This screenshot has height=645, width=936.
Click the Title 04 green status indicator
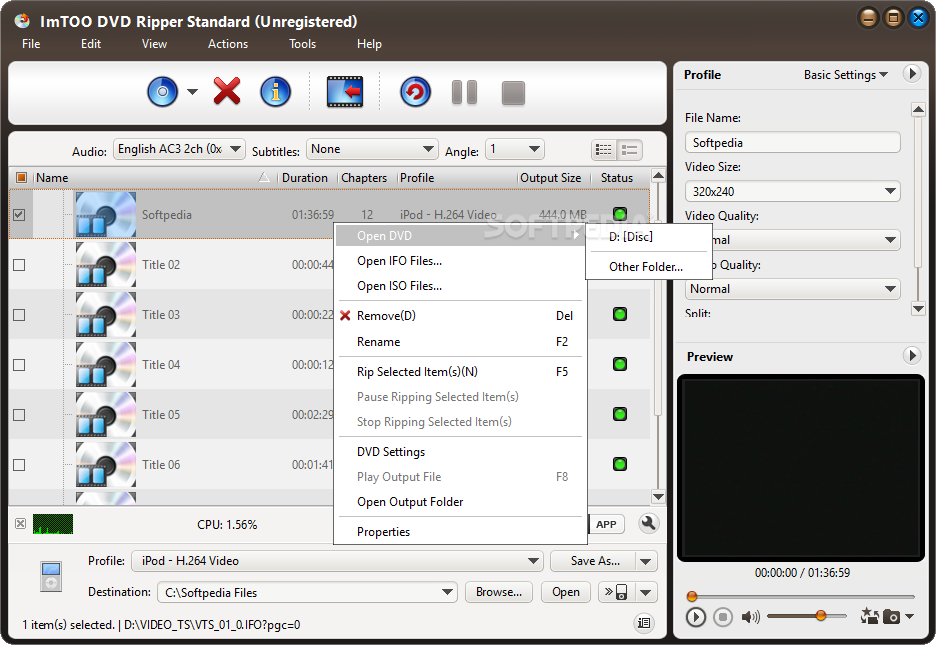620,364
